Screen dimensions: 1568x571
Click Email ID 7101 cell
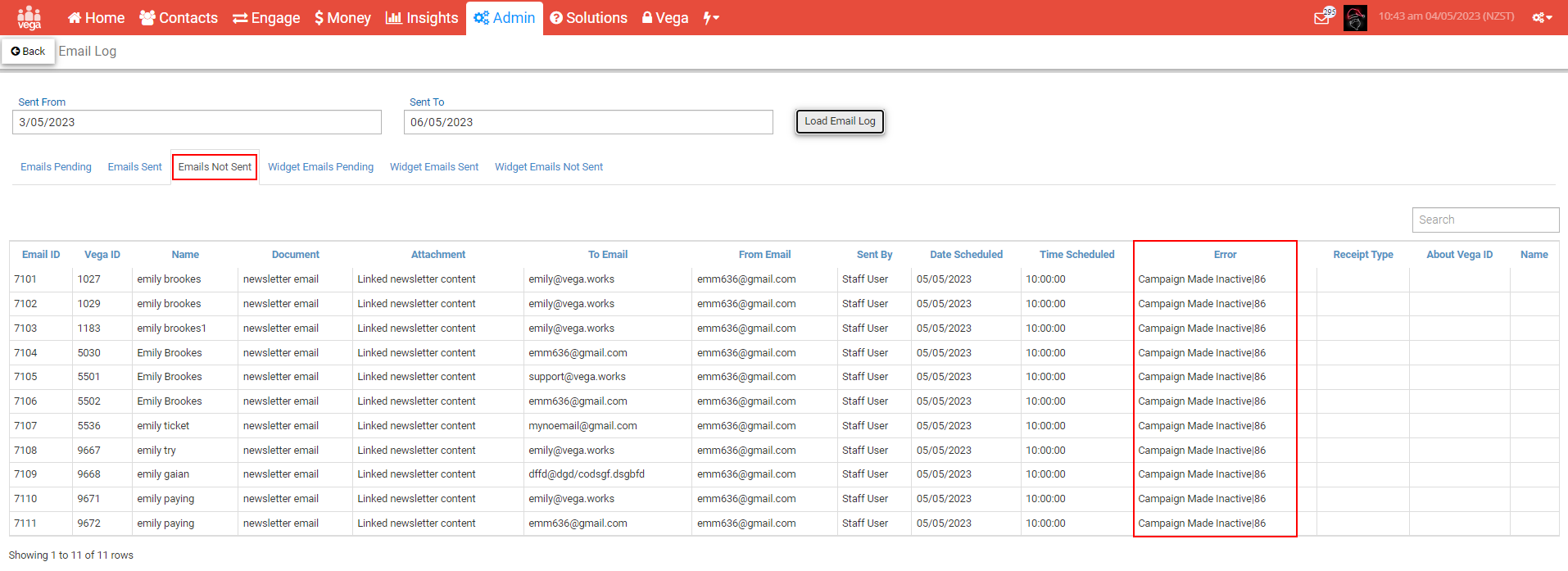41,279
